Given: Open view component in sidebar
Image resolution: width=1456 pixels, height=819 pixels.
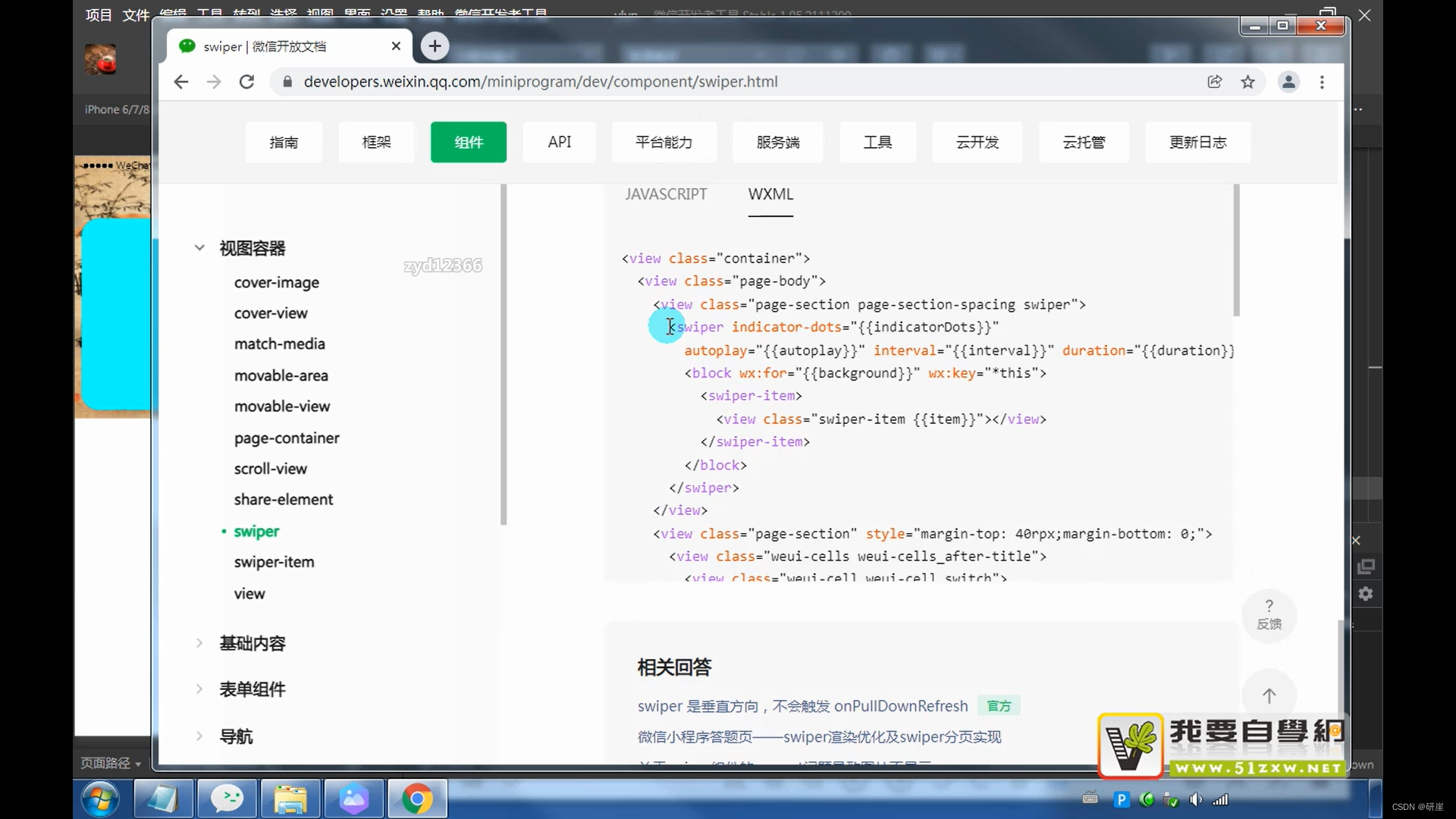Looking at the screenshot, I should 249,594.
